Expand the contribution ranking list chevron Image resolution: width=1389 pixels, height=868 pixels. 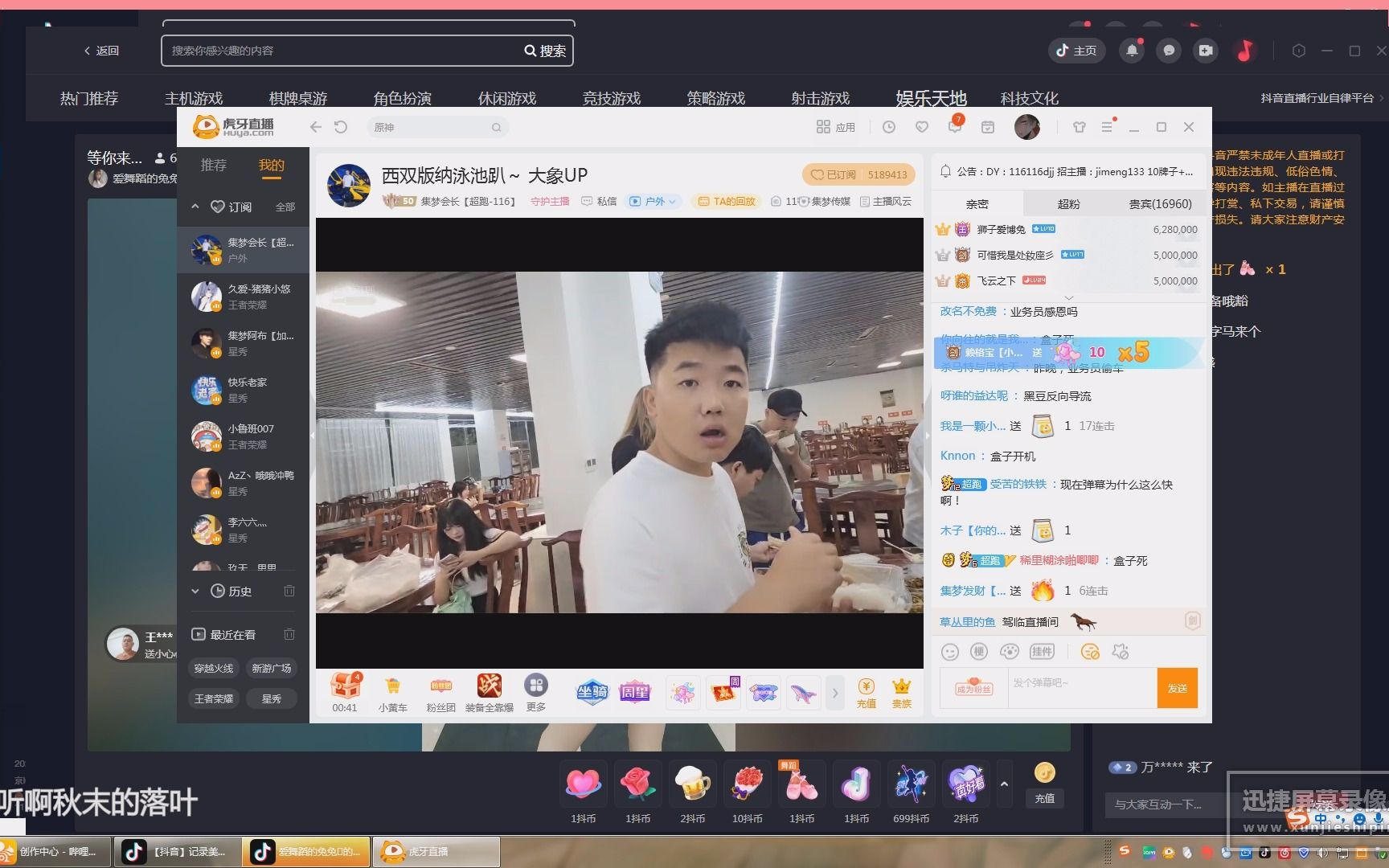pos(1069,298)
